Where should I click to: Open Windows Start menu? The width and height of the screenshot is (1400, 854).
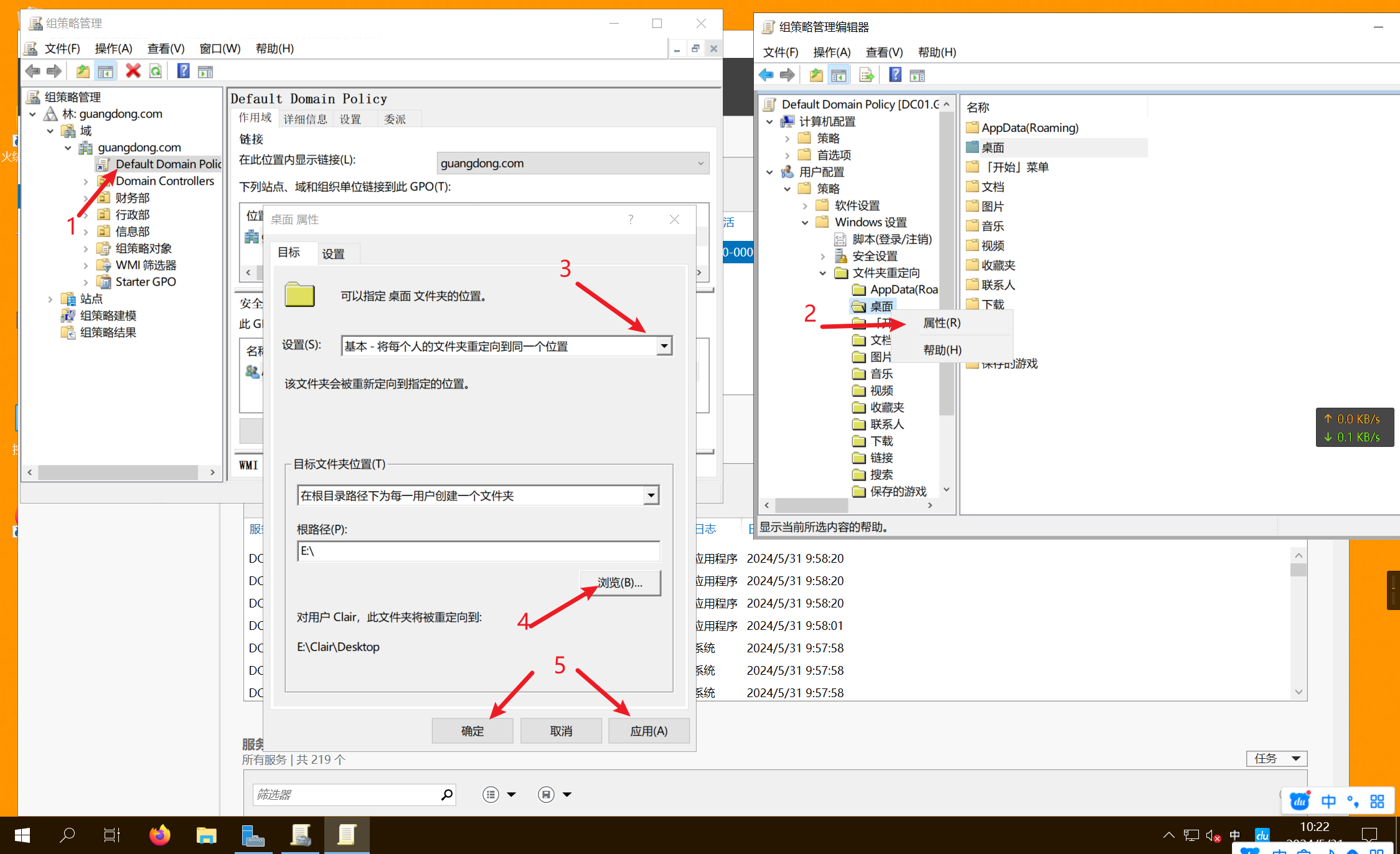pos(22,835)
